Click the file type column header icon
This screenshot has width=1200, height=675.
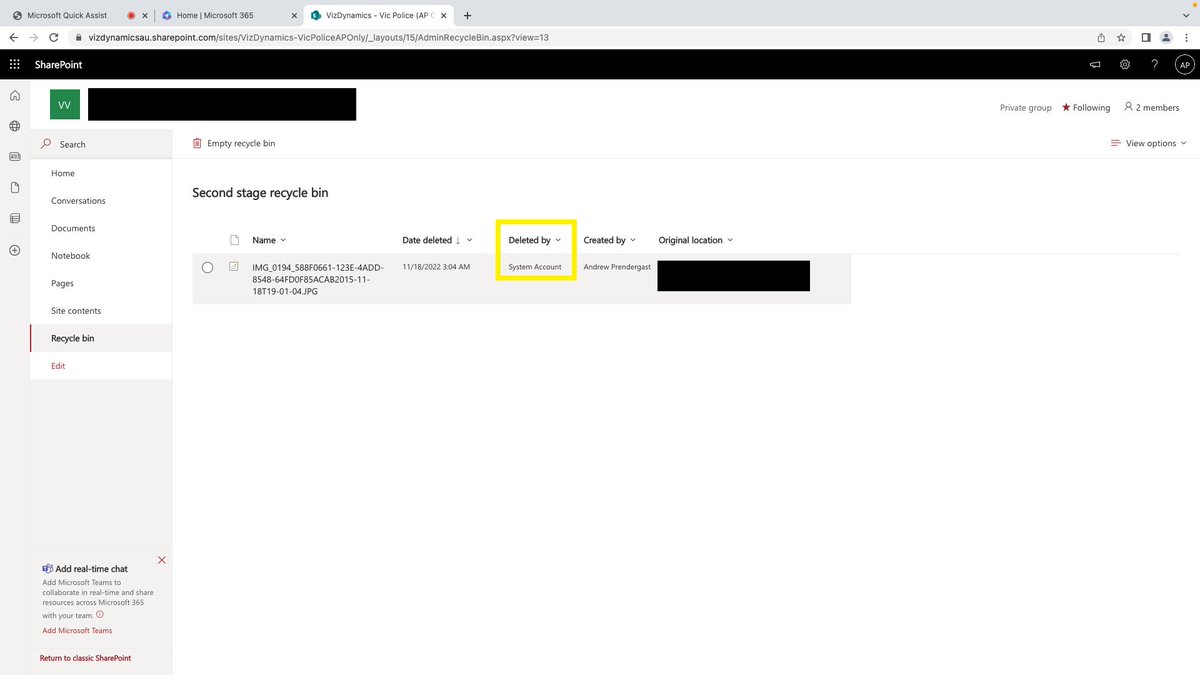235,240
